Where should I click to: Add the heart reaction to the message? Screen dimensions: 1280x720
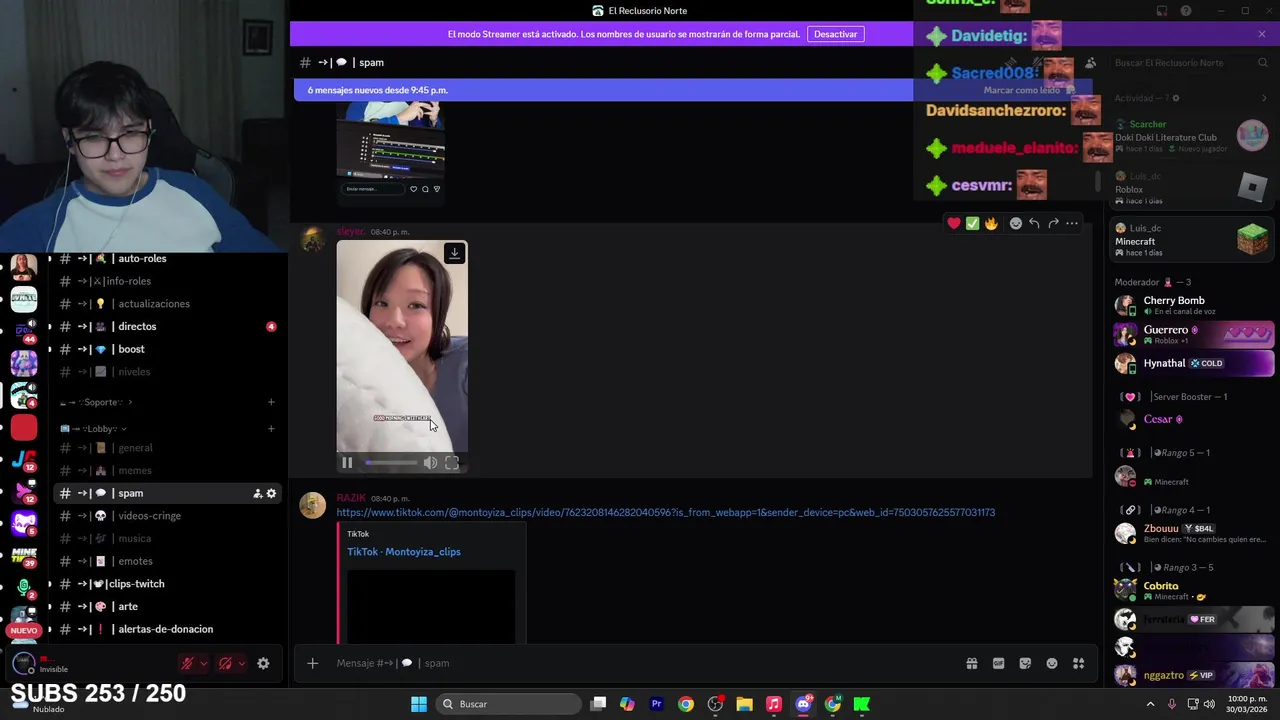pos(954,223)
